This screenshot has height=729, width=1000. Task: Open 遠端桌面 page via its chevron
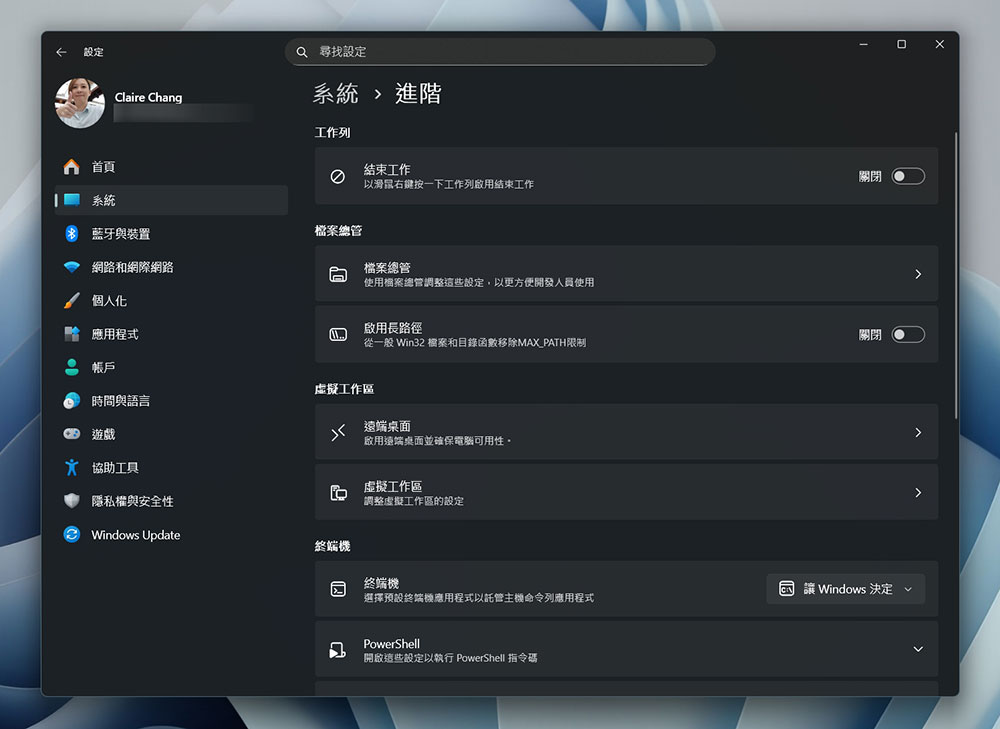click(918, 432)
